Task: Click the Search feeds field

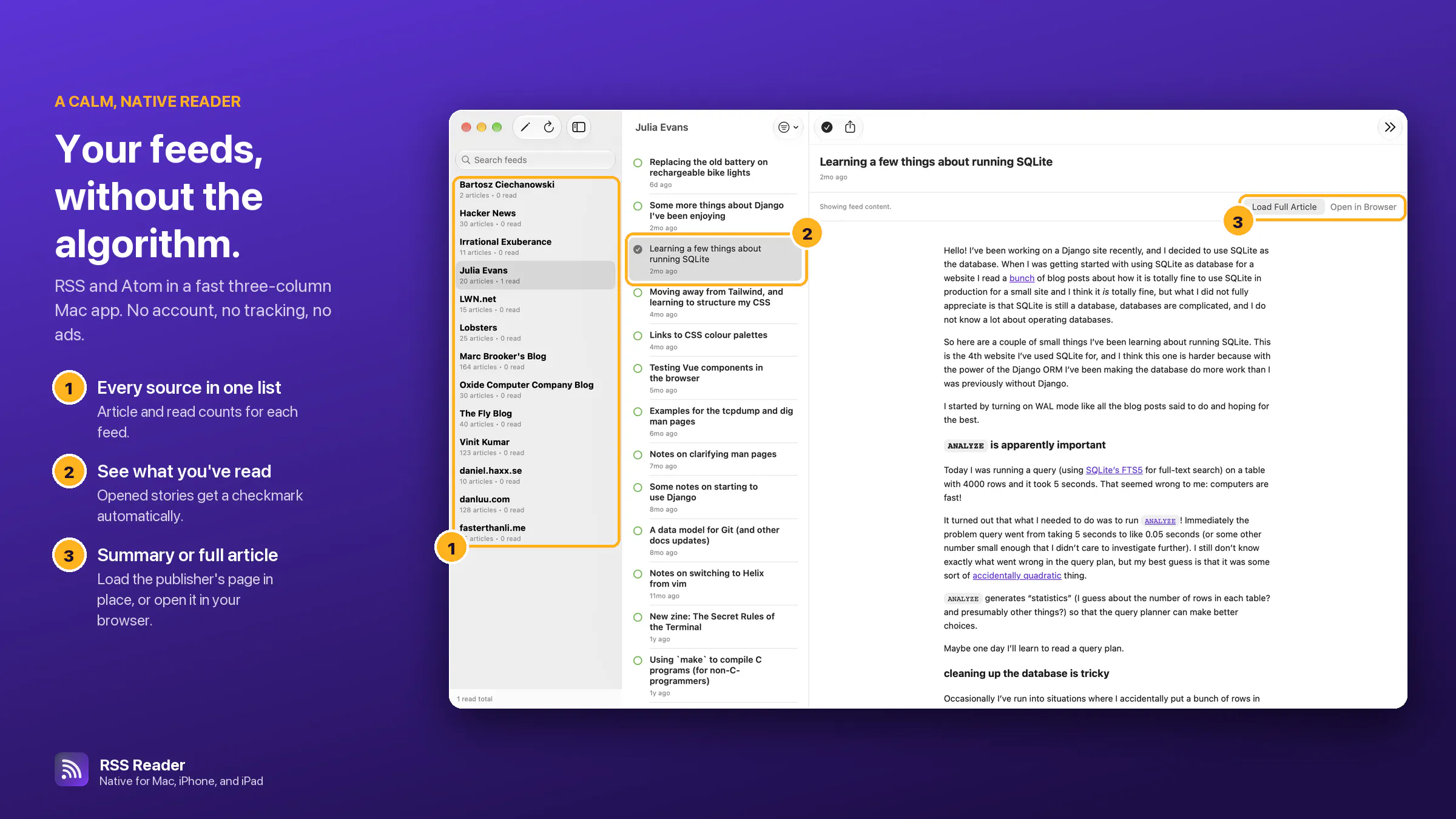Action: tap(535, 160)
